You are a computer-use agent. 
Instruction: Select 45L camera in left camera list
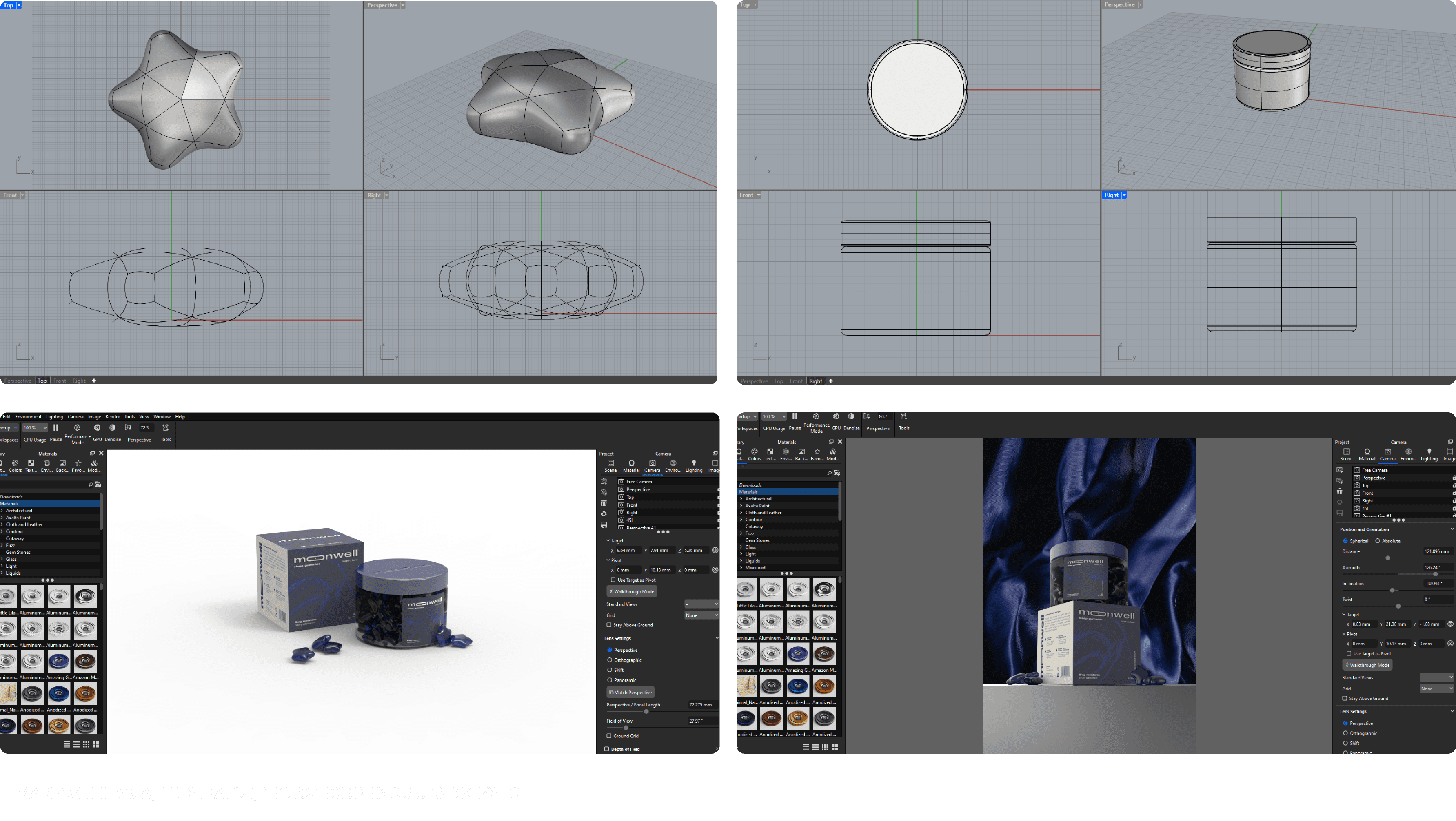pos(630,520)
